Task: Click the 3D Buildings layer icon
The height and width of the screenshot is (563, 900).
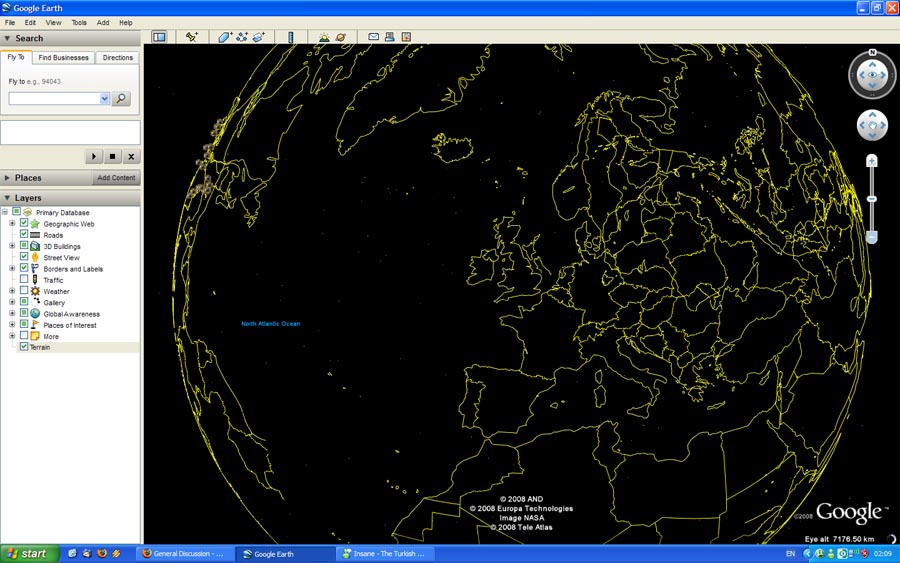Action: click(x=35, y=246)
